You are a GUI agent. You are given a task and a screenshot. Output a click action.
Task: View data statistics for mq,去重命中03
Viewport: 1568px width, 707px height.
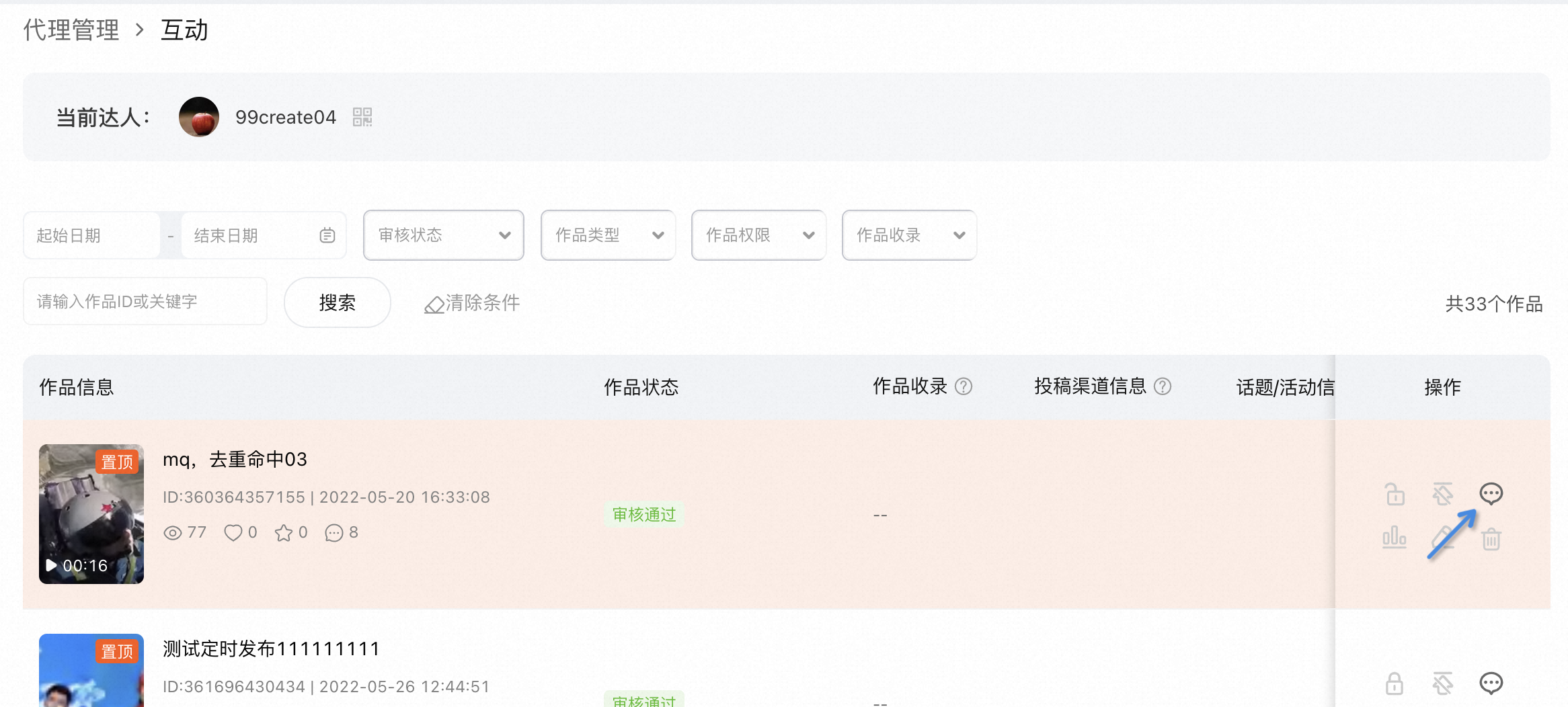tap(1395, 538)
